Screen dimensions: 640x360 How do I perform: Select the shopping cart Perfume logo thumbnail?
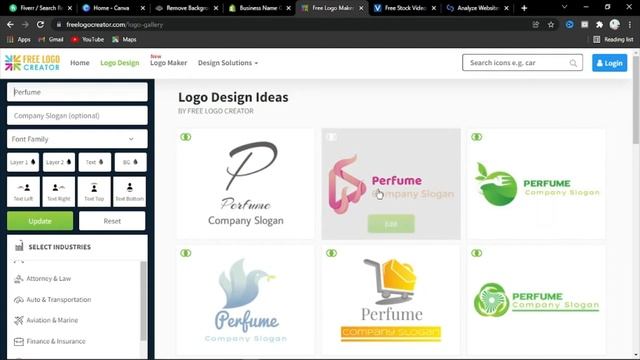[x=391, y=300]
